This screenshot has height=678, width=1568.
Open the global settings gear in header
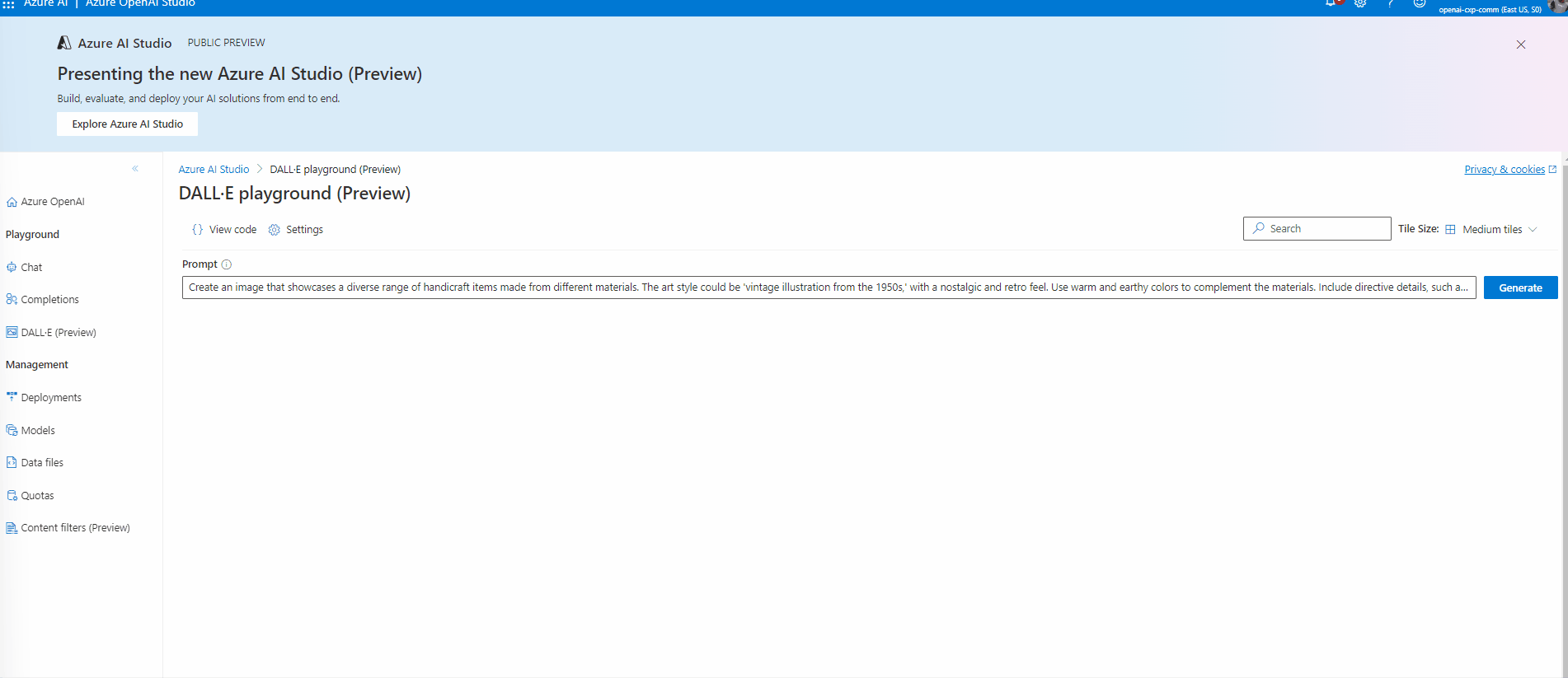pyautogui.click(x=1360, y=3)
